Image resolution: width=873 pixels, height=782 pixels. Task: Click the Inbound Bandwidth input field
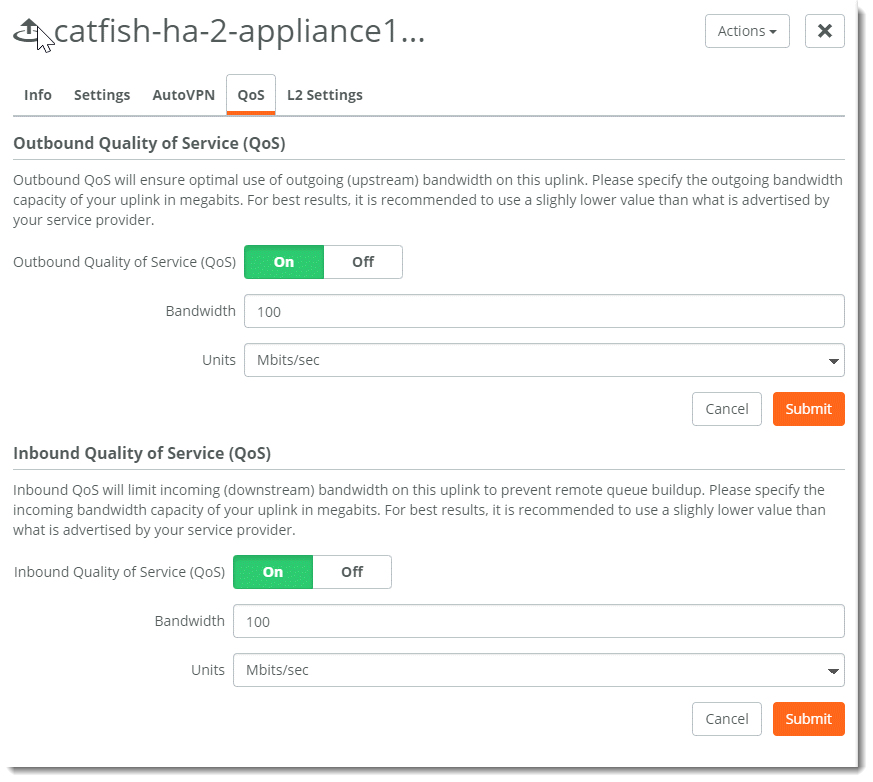tap(538, 621)
